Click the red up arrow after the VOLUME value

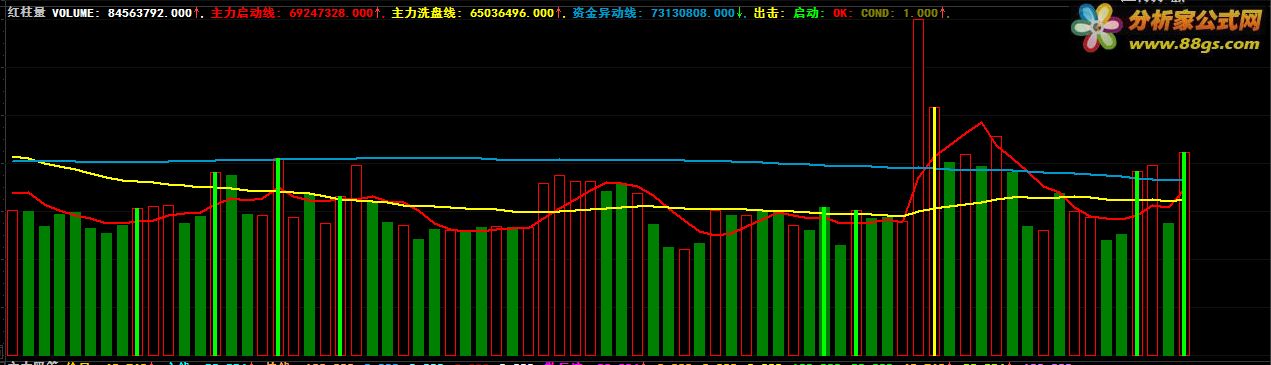tap(197, 13)
